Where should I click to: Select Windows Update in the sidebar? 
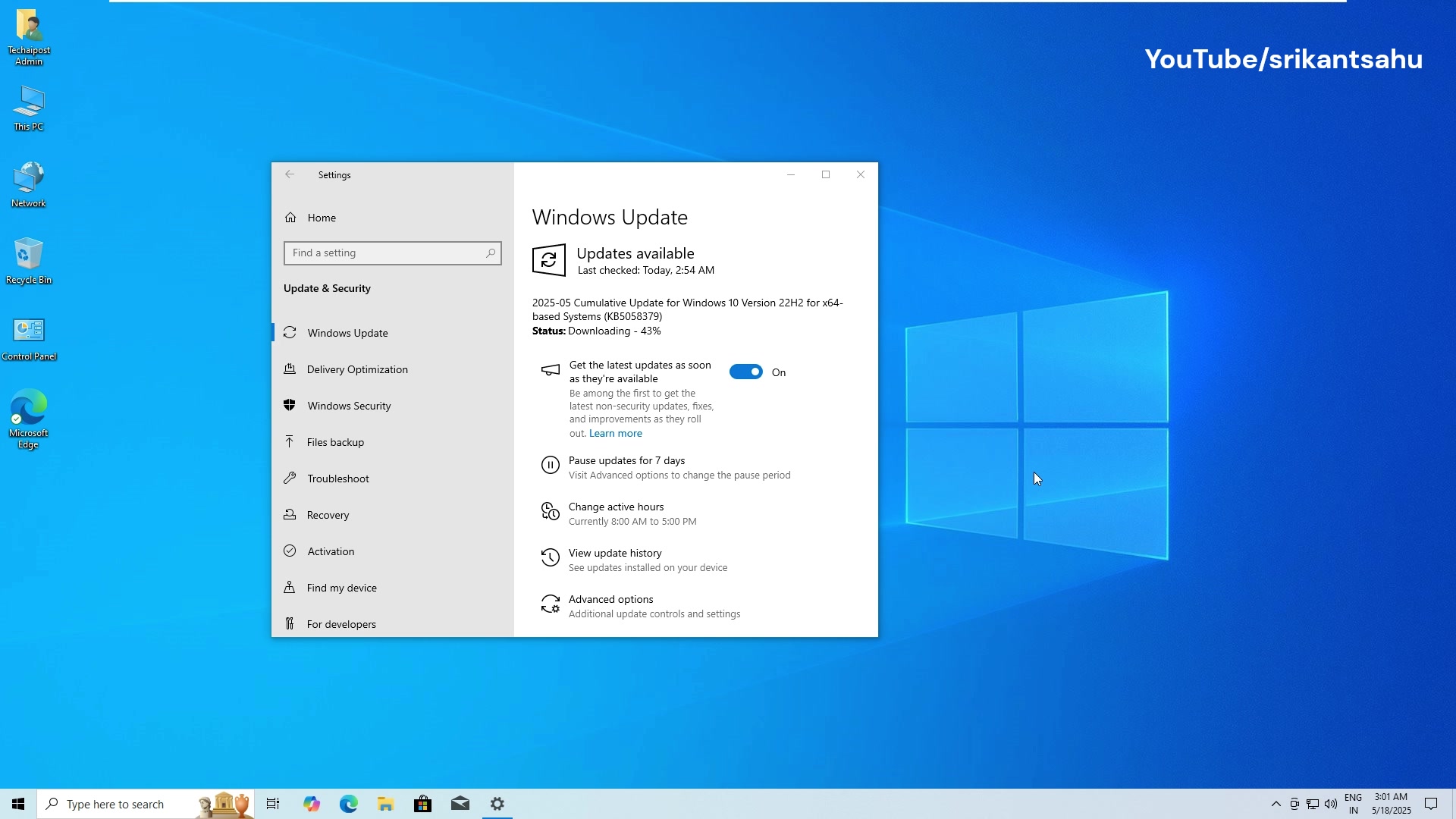point(348,332)
